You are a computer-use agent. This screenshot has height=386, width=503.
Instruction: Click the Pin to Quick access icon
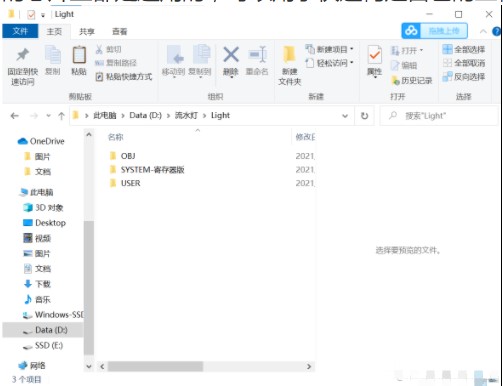(x=23, y=55)
